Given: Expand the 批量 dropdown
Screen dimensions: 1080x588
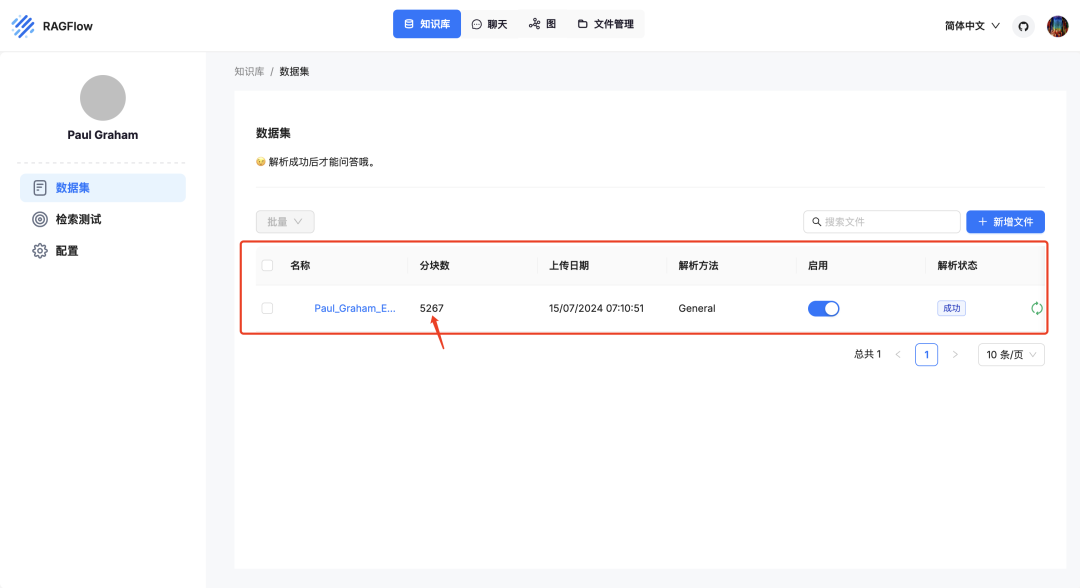Looking at the screenshot, I should (x=285, y=221).
